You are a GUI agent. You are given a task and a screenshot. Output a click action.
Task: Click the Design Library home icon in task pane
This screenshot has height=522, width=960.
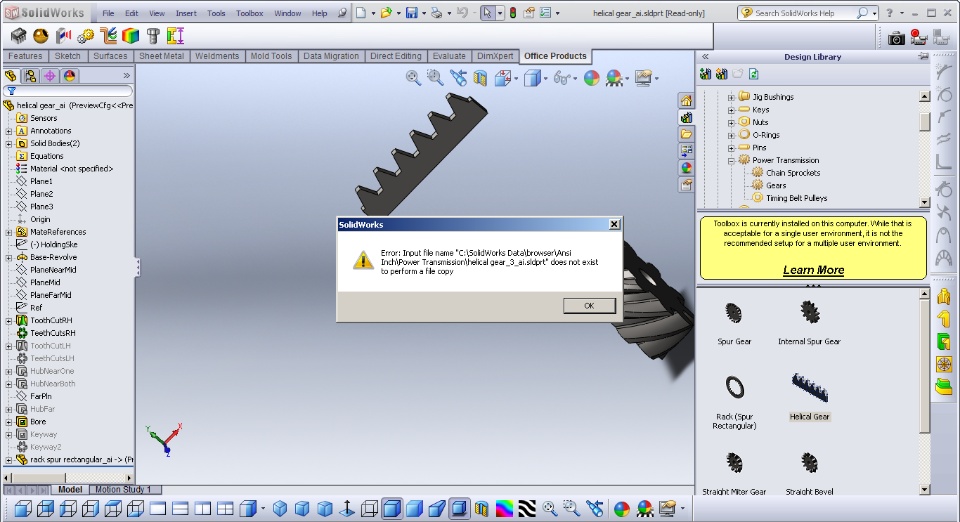(686, 100)
